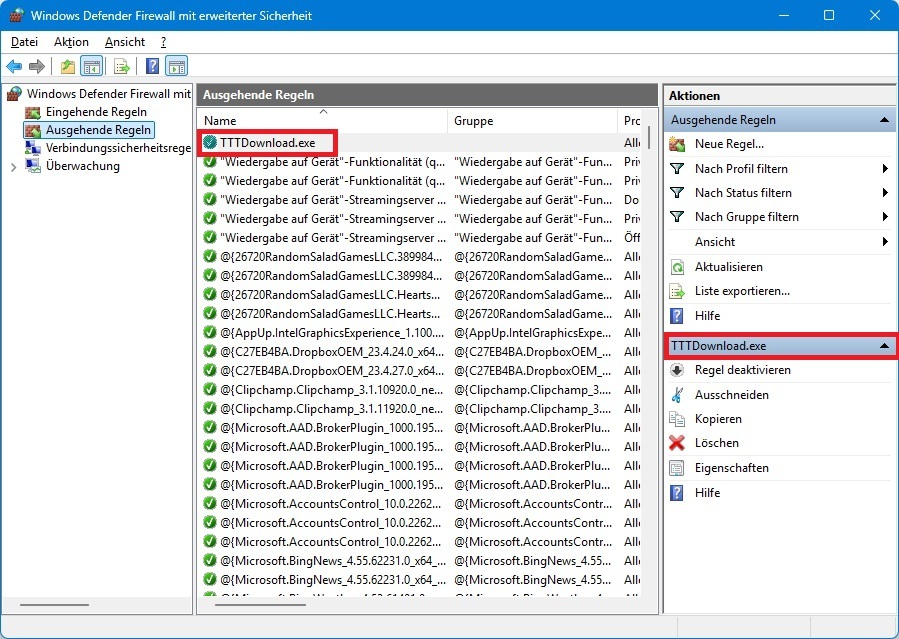The height and width of the screenshot is (639, 899).
Task: Select Überwachung in the tree
Action: pyautogui.click(x=83, y=167)
